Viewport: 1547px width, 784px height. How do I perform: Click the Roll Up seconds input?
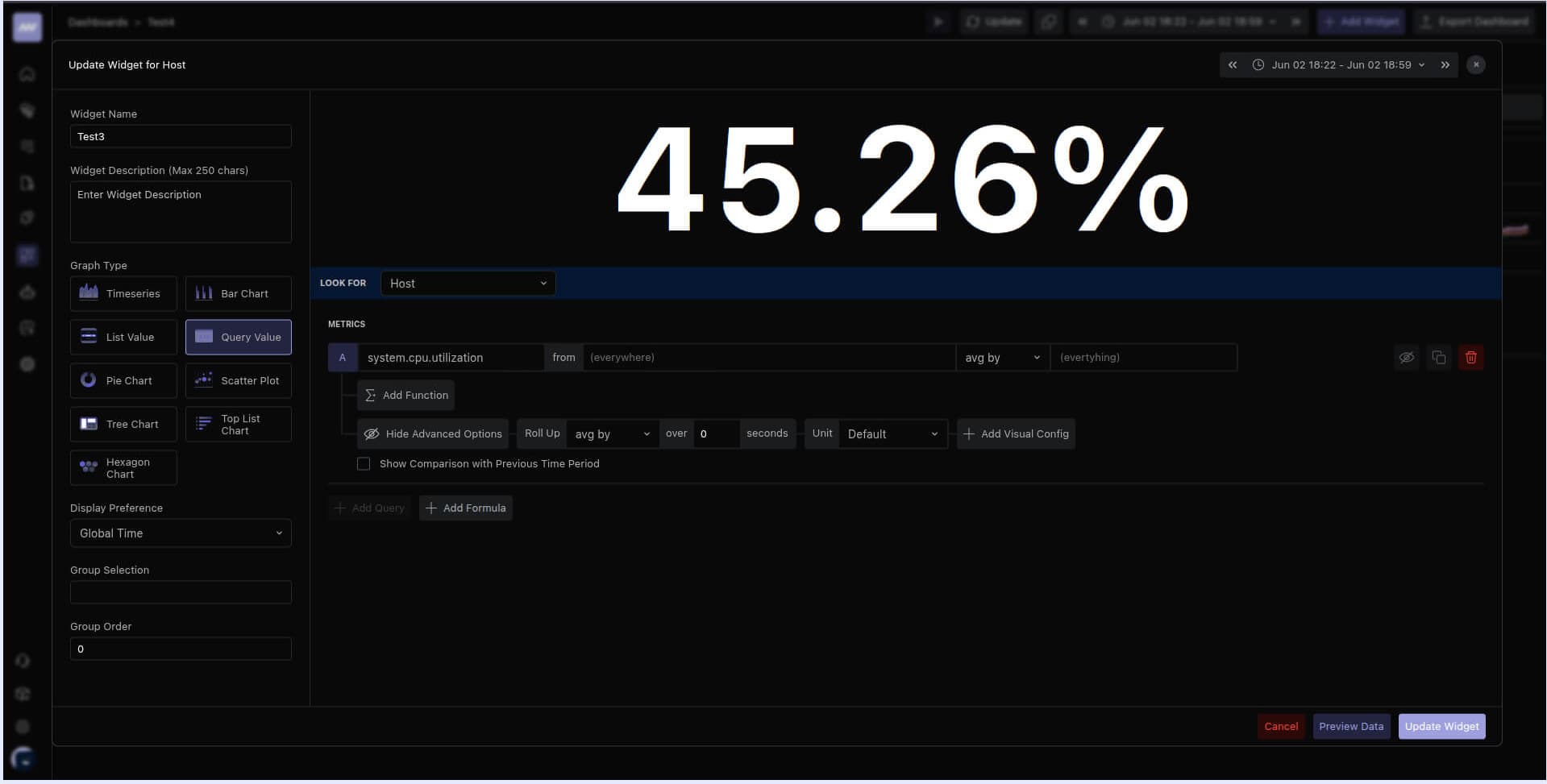coord(716,433)
